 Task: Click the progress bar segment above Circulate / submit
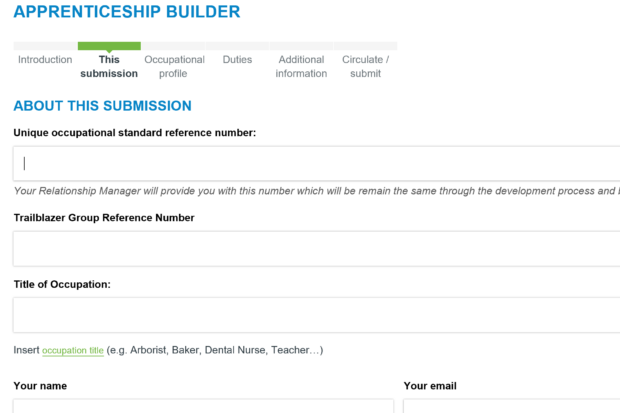pos(365,46)
